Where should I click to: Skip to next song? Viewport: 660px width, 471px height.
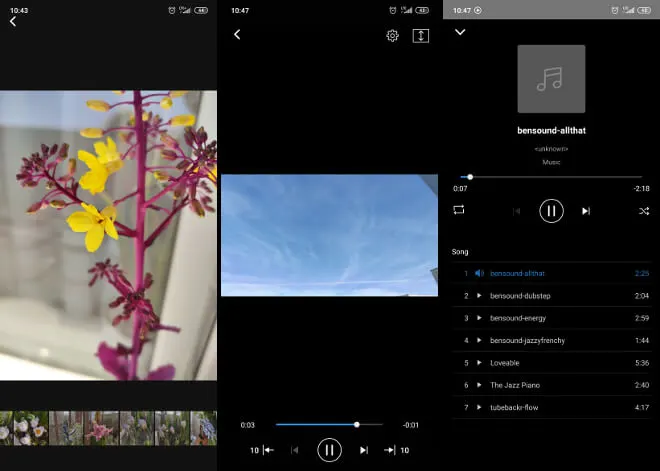click(586, 211)
